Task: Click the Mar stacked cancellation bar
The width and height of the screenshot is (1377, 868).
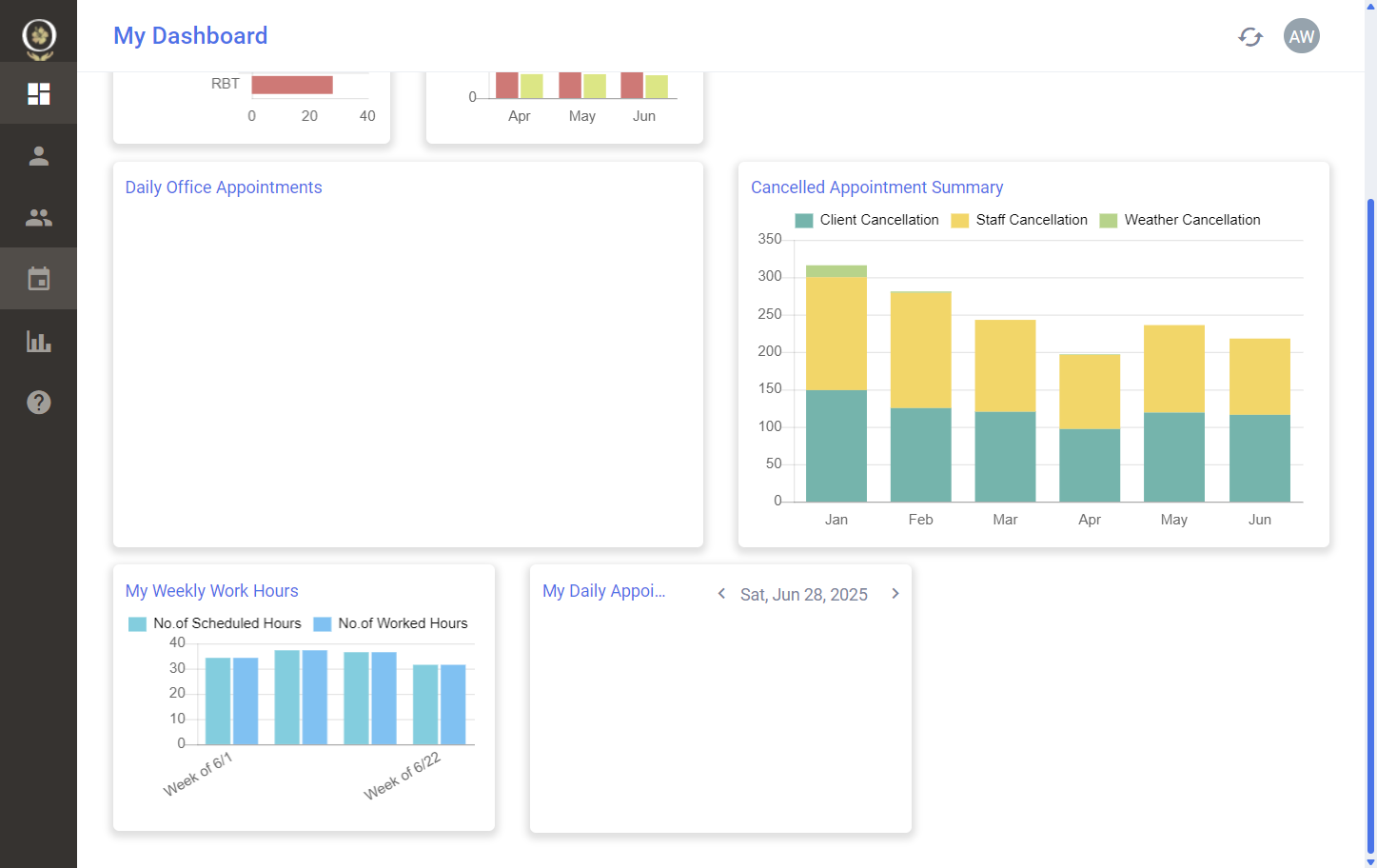Action: [1005, 410]
